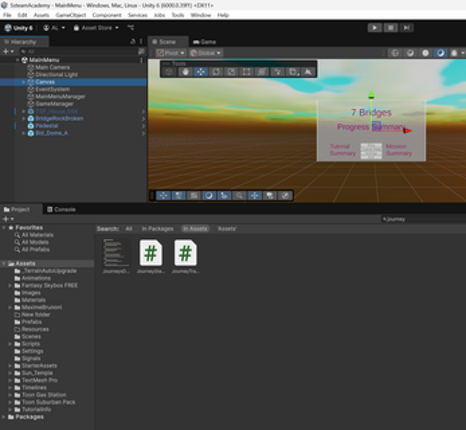Click the BridgeRockBroken prefab cube icon
The height and width of the screenshot is (430, 466).
click(x=31, y=118)
